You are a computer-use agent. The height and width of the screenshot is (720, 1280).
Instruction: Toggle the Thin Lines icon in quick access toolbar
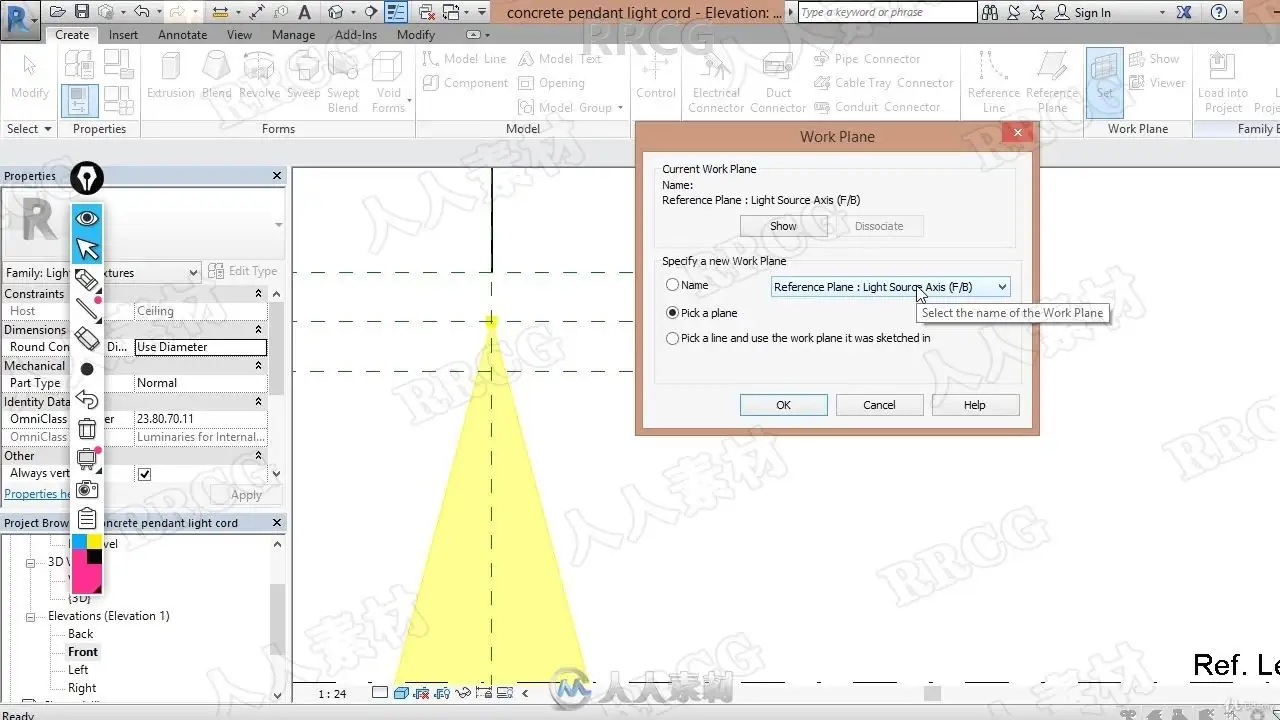[x=396, y=12]
